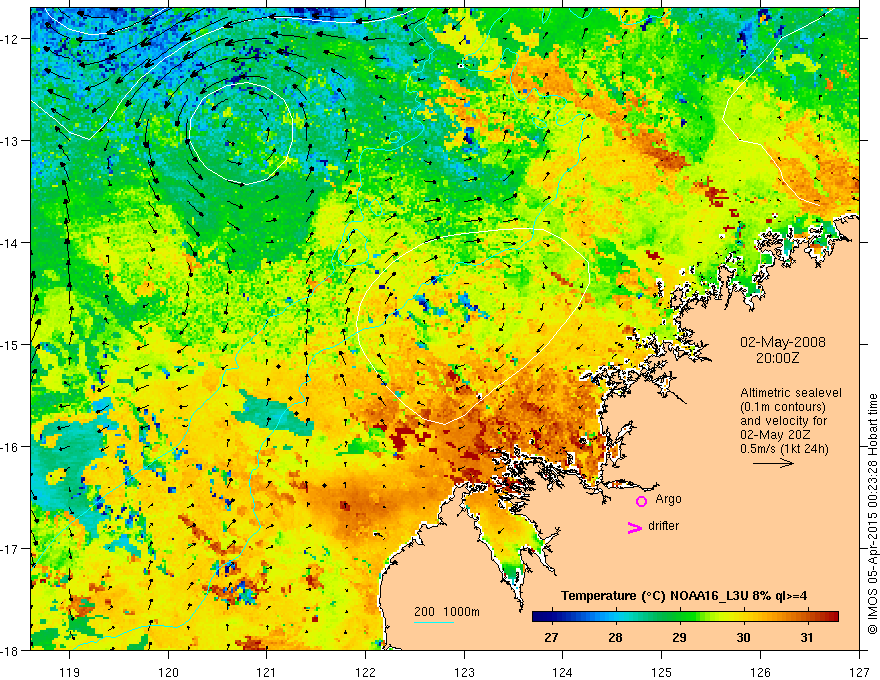Click the color bar value '29'
Image resolution: width=880 pixels, height=680 pixels.
coord(679,637)
